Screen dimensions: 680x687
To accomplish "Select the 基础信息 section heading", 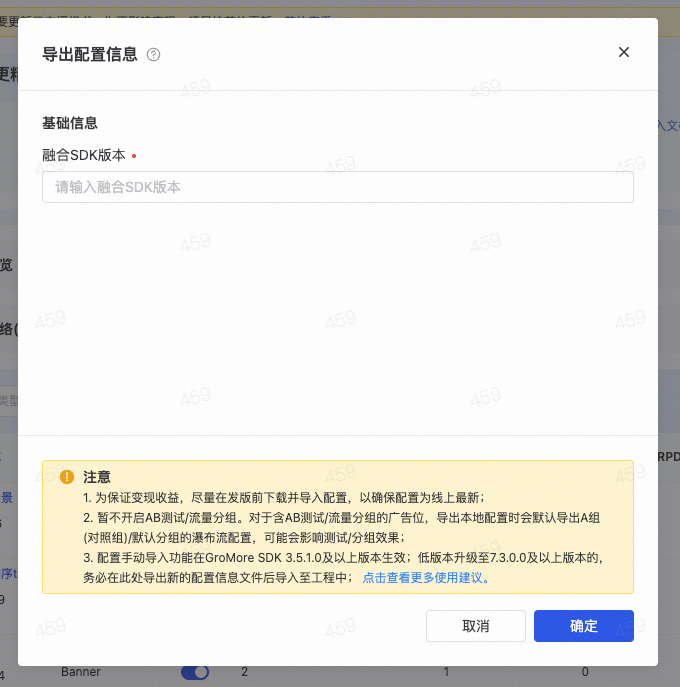I will tap(70, 123).
